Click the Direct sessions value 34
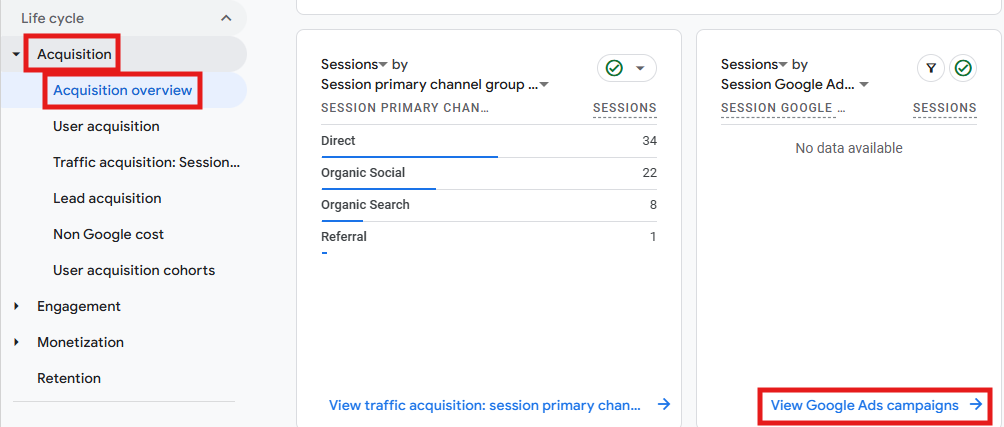The height and width of the screenshot is (427, 1004). (649, 141)
